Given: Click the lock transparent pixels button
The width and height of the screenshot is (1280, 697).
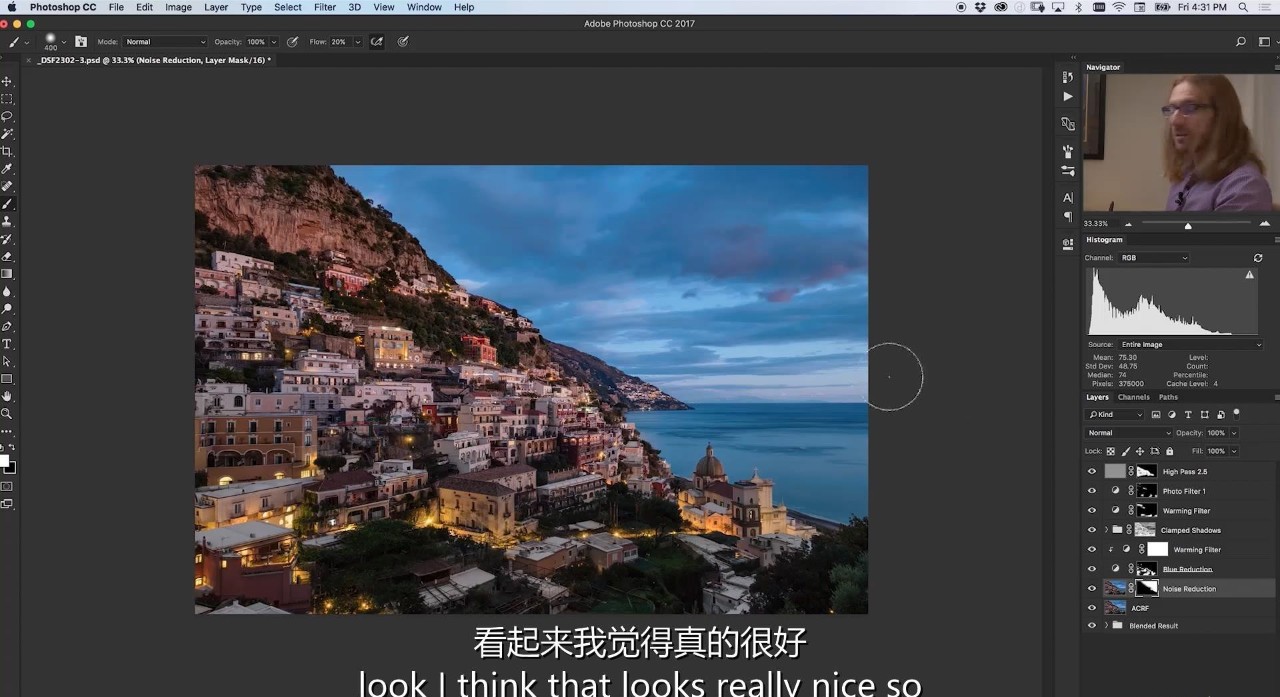Looking at the screenshot, I should tap(1110, 451).
